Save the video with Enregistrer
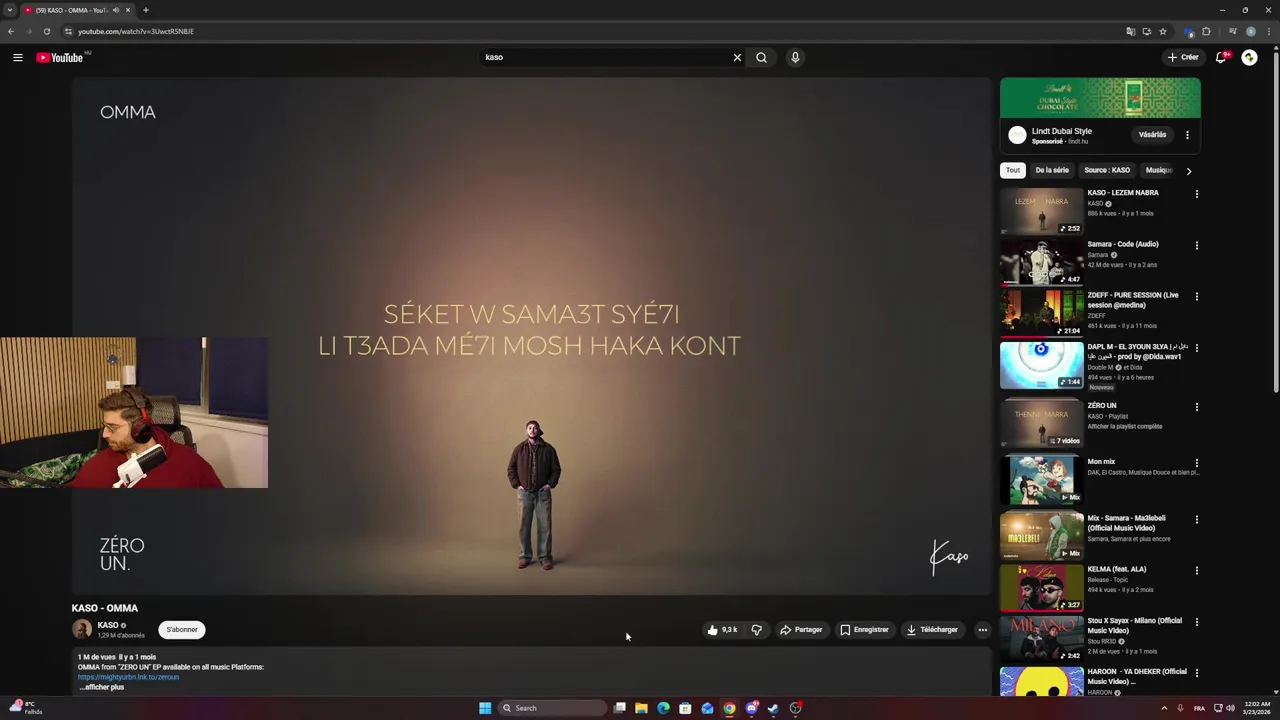This screenshot has height=720, width=1280. click(864, 630)
